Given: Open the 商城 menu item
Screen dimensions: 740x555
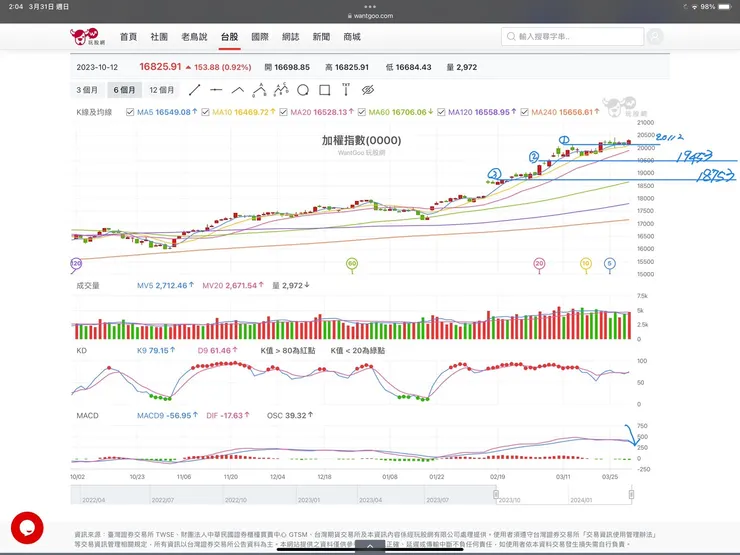Looking at the screenshot, I should [352, 36].
